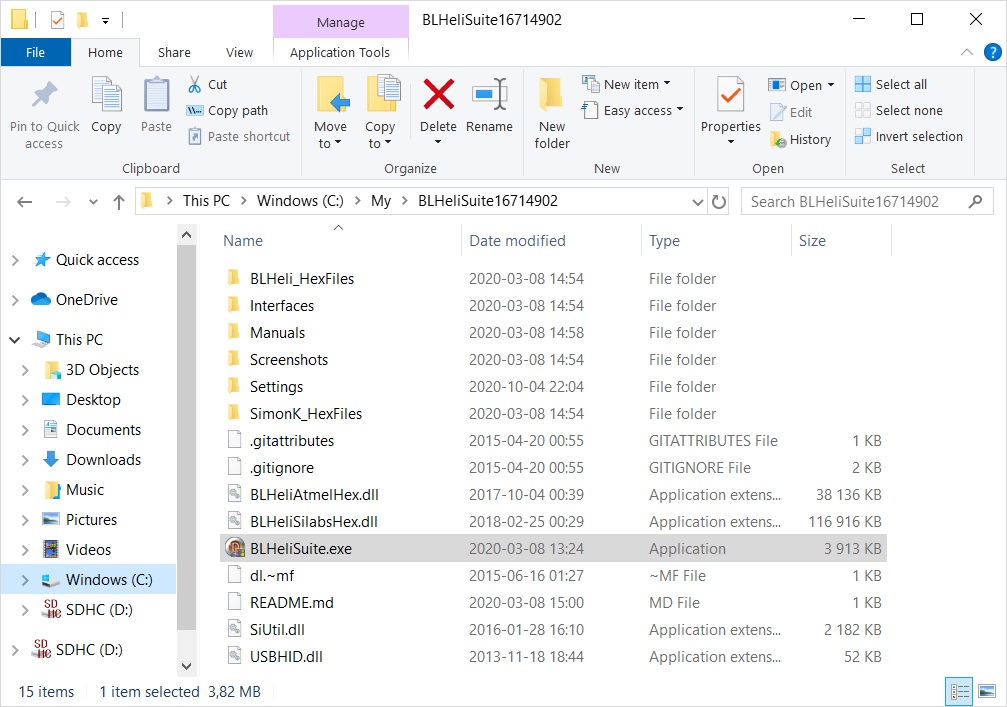1007x707 pixels.
Task: Click Select none
Action: tap(898, 110)
